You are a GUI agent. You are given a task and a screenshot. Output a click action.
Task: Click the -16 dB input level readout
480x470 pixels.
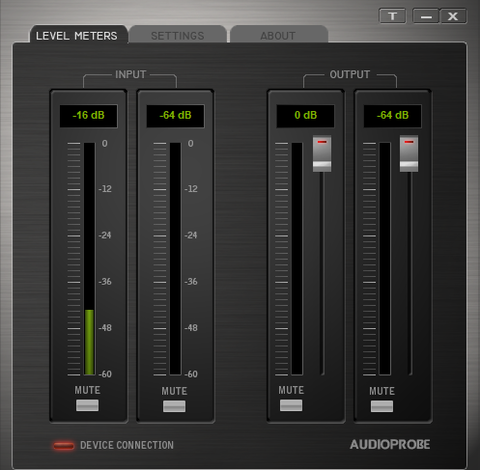click(89, 116)
